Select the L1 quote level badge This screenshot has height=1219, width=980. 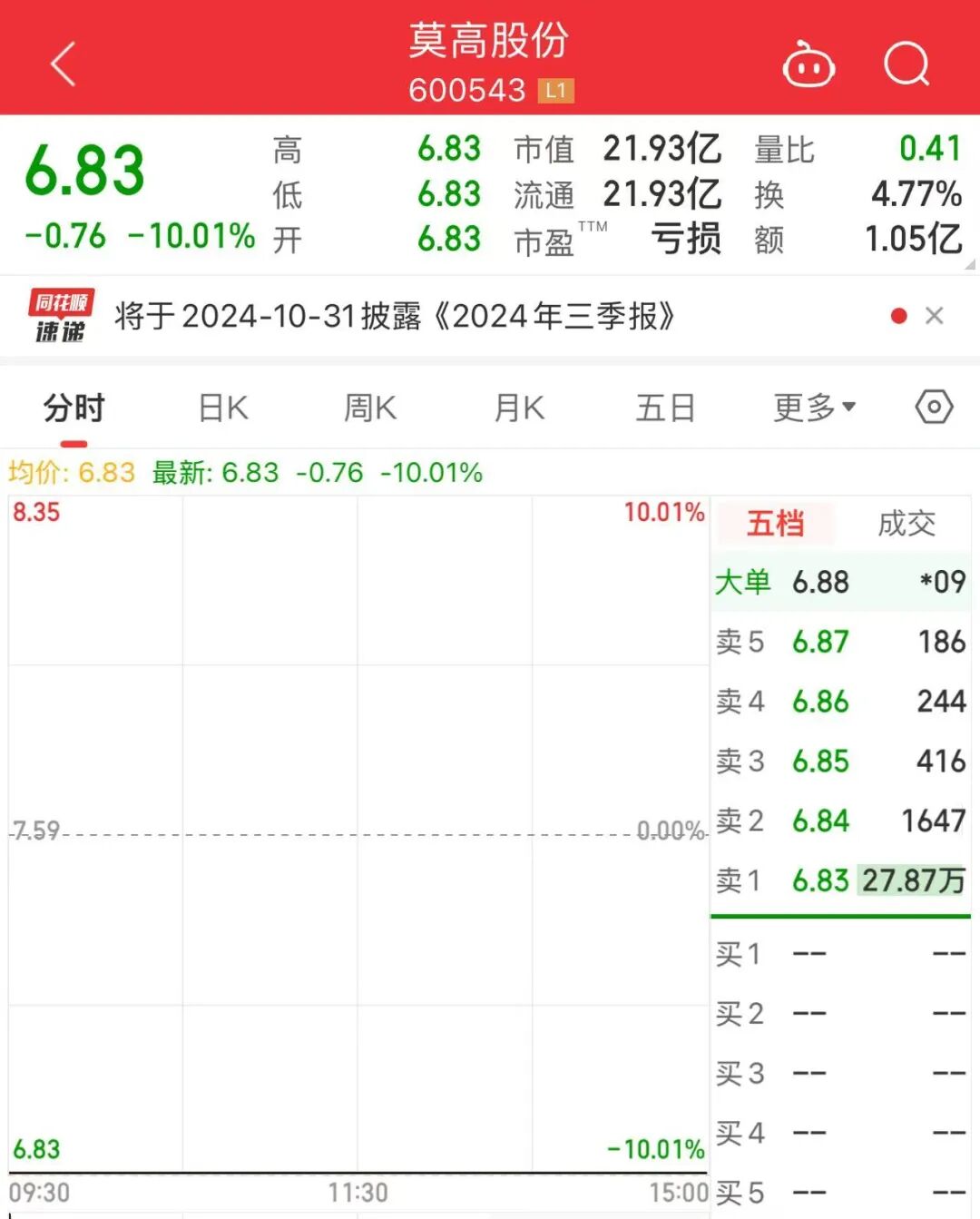coord(554,90)
